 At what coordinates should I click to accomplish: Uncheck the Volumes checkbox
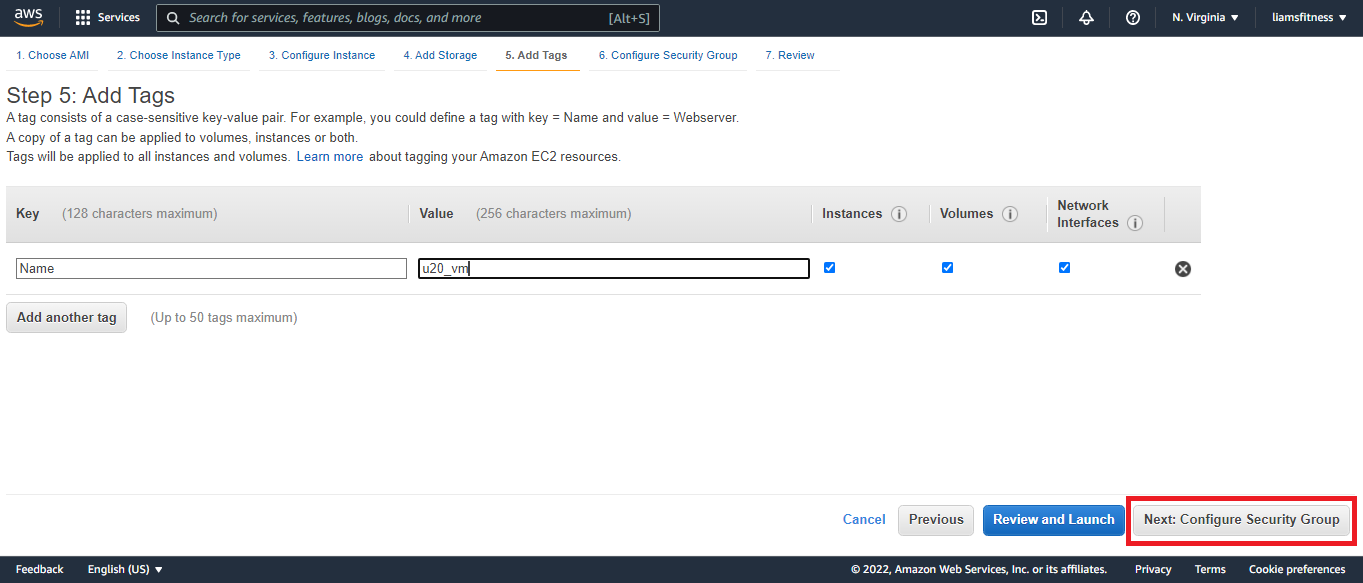tap(947, 268)
